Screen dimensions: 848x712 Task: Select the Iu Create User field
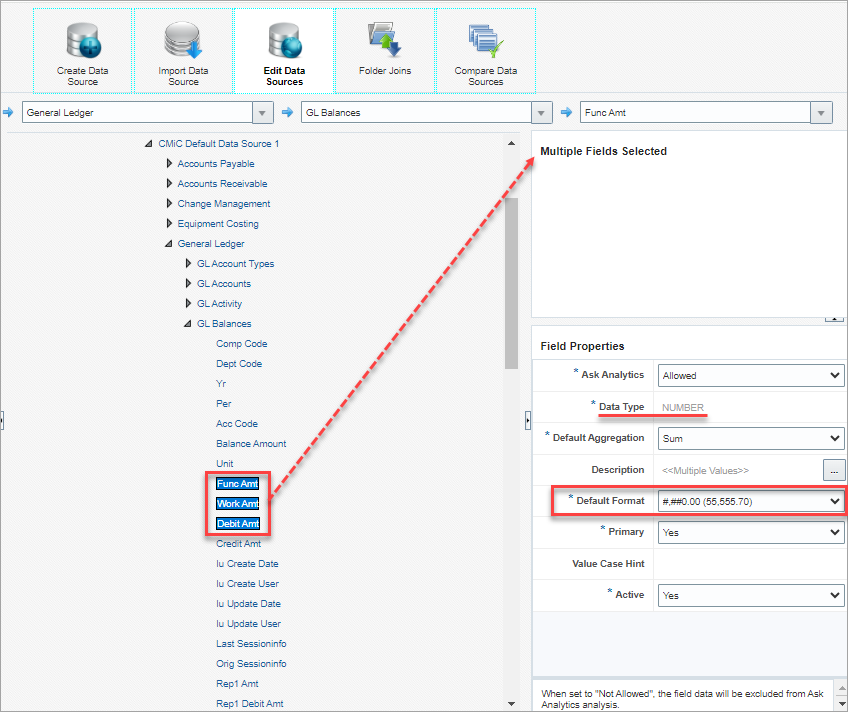pyautogui.click(x=248, y=584)
